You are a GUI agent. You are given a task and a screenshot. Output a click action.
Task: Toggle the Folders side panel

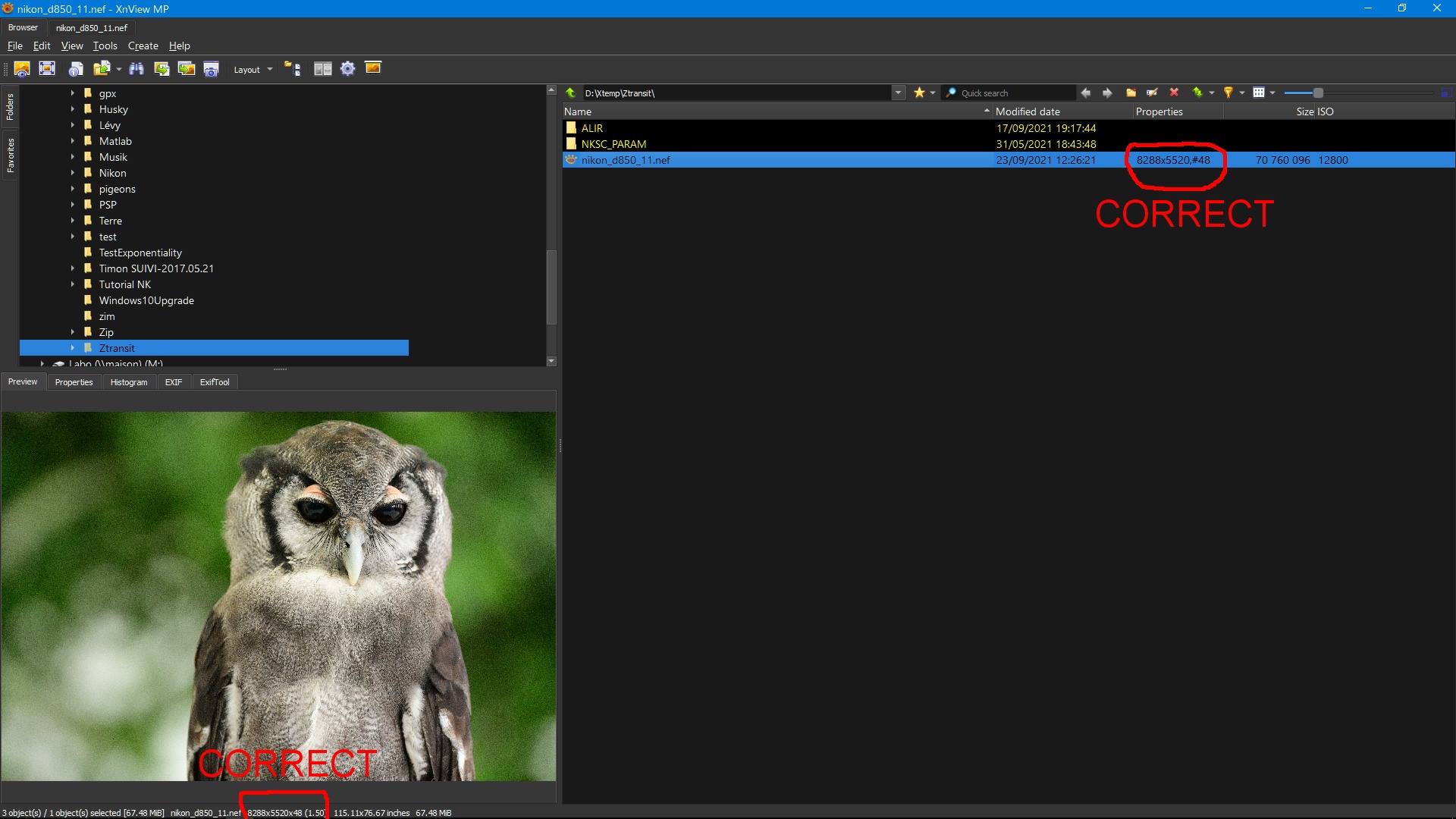coord(10,107)
